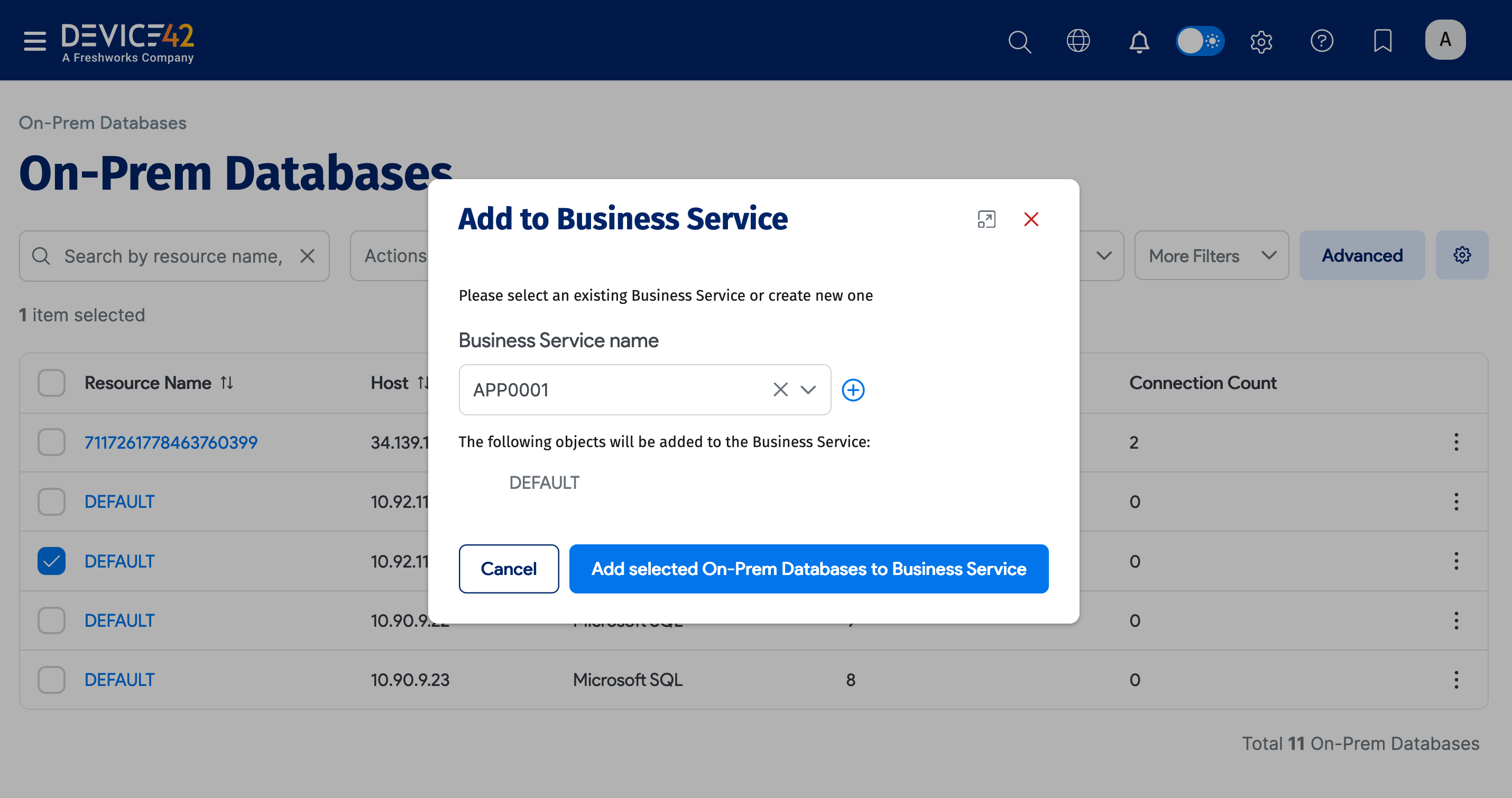
Task: Open the kebab menu for the last DEFAULT row
Action: (1457, 680)
